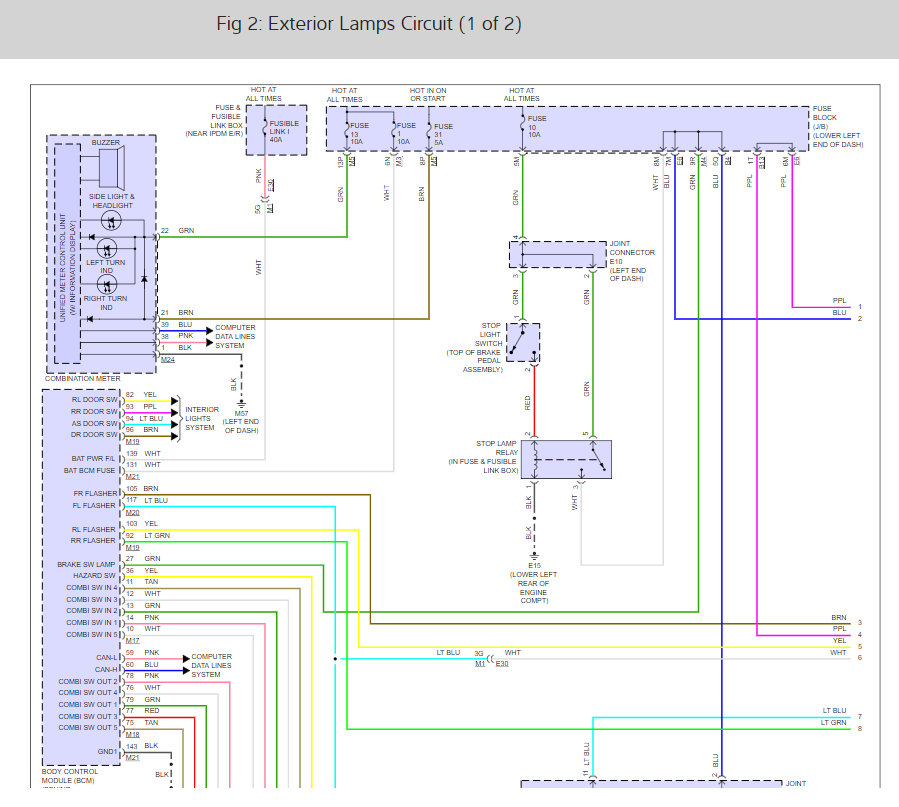Viewport: 899px width, 807px height.
Task: Click the 'HAZARD SW' terminal label
Action: (95, 575)
